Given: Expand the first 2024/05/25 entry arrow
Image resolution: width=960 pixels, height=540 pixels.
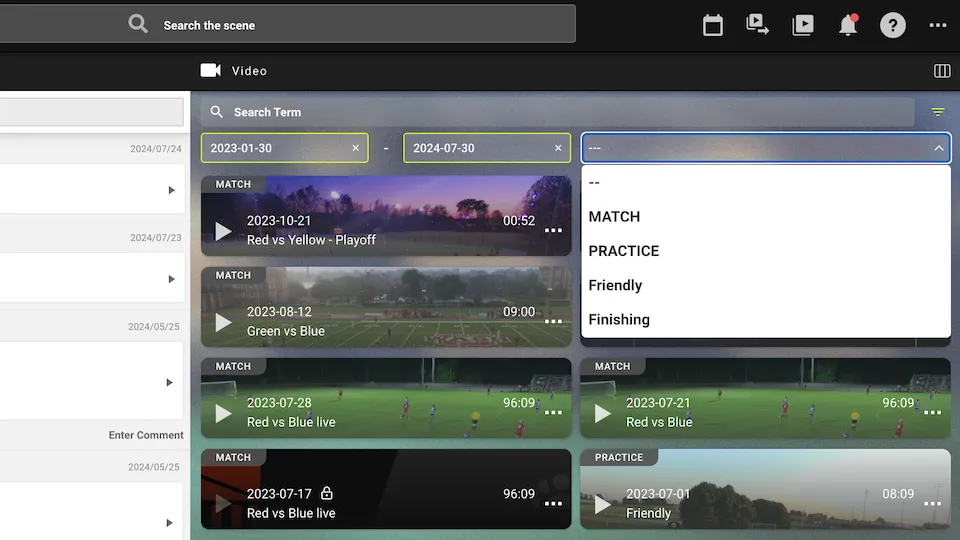Looking at the screenshot, I should (x=170, y=383).
